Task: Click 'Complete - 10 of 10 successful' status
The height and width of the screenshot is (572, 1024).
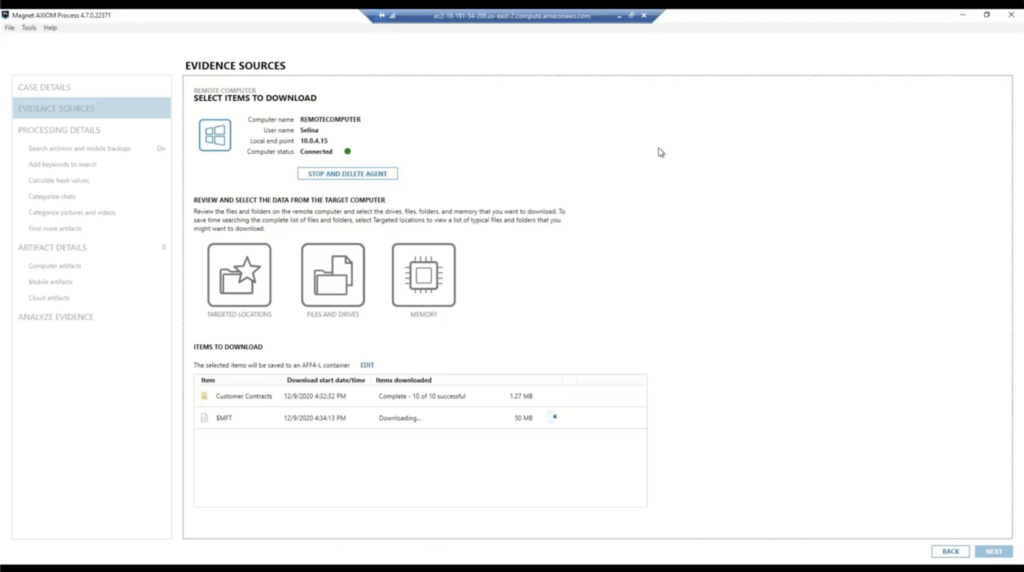Action: [x=422, y=396]
